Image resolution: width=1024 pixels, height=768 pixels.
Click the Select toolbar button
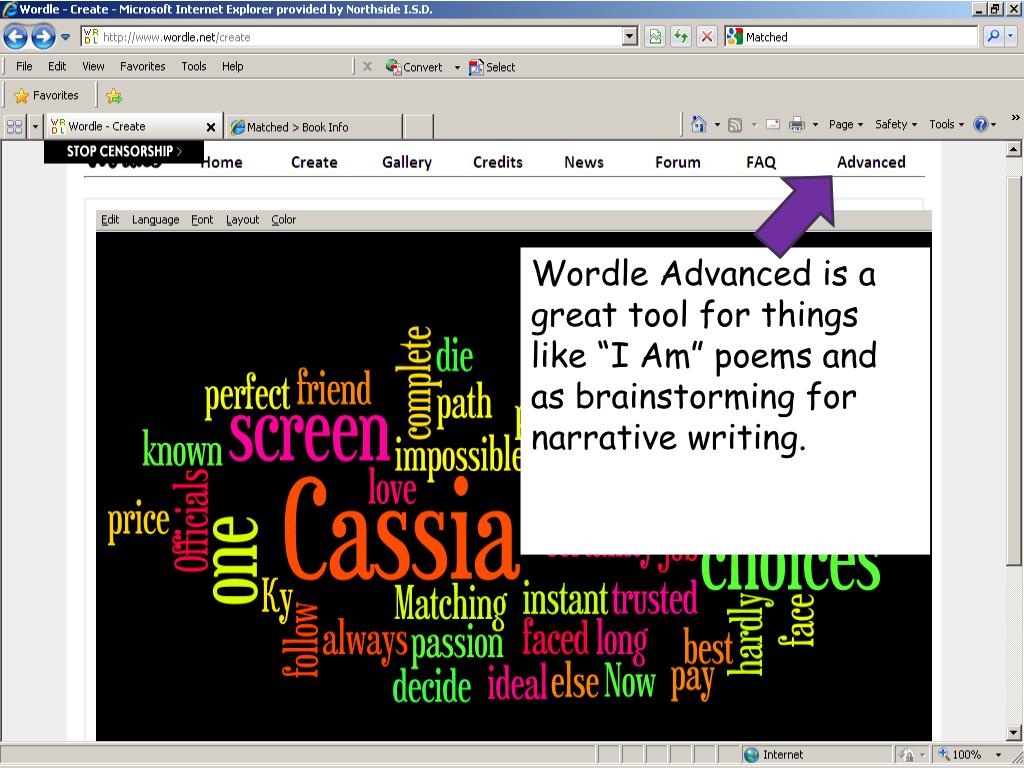tap(492, 67)
